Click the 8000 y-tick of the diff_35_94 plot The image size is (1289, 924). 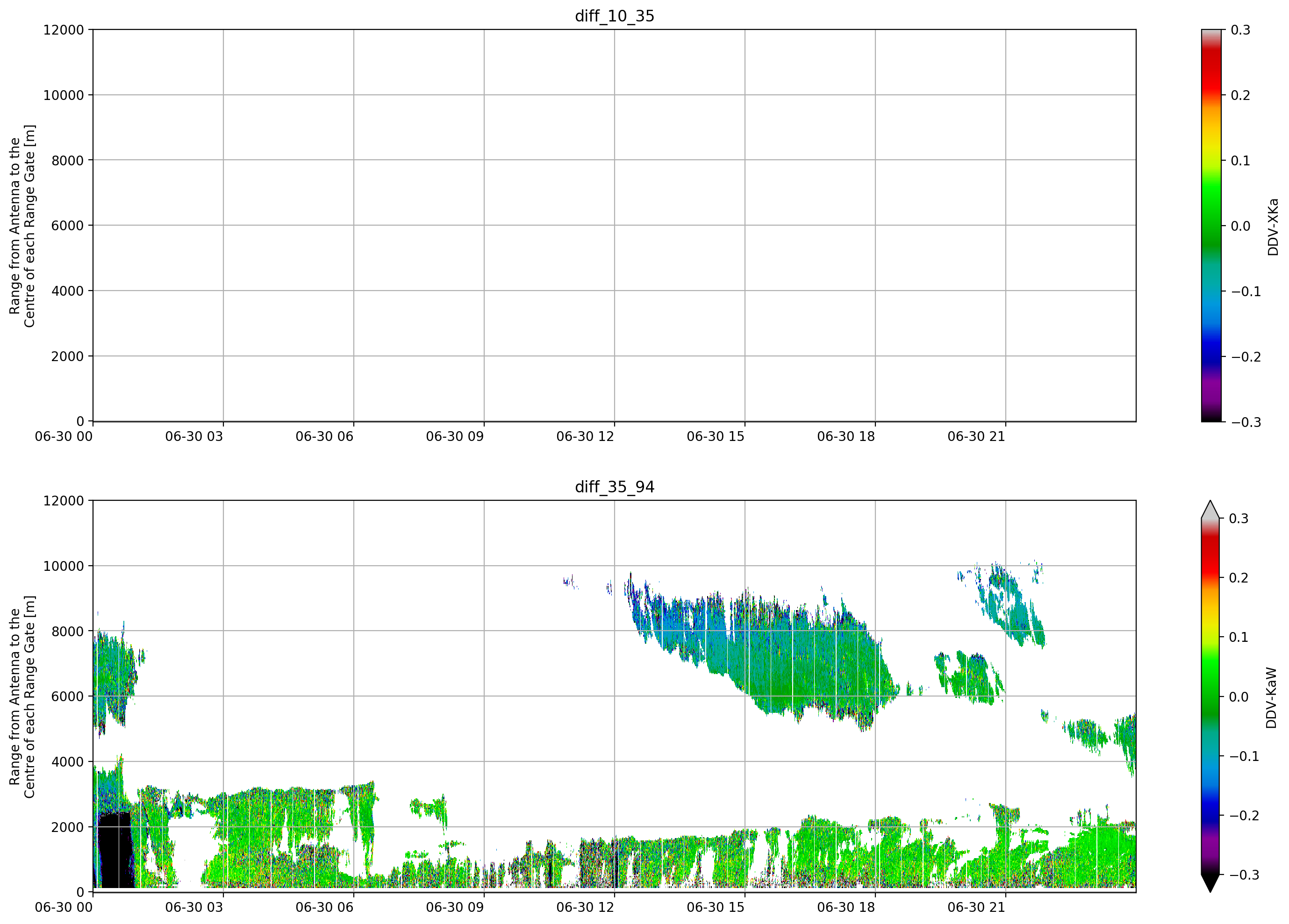(x=68, y=631)
